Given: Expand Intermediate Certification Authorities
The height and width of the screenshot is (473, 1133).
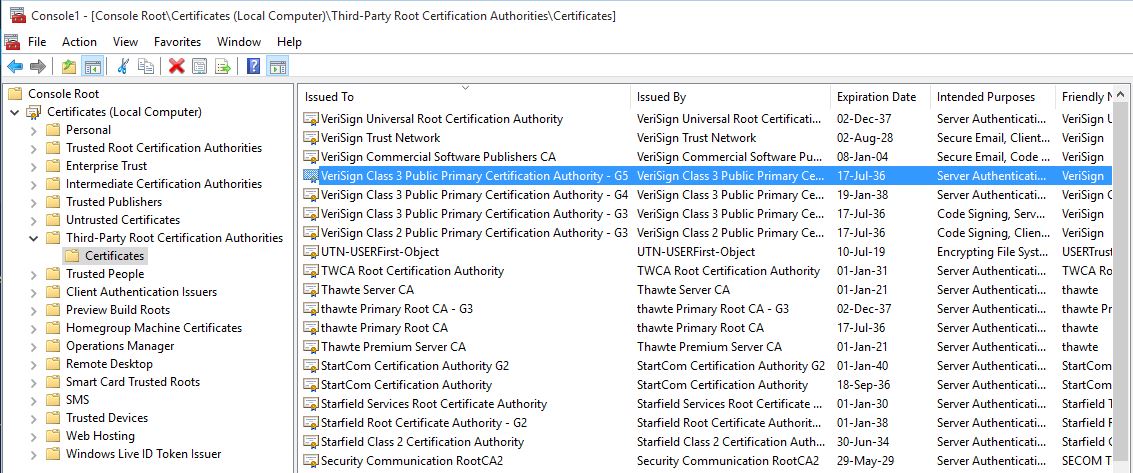Looking at the screenshot, I should 33,184.
